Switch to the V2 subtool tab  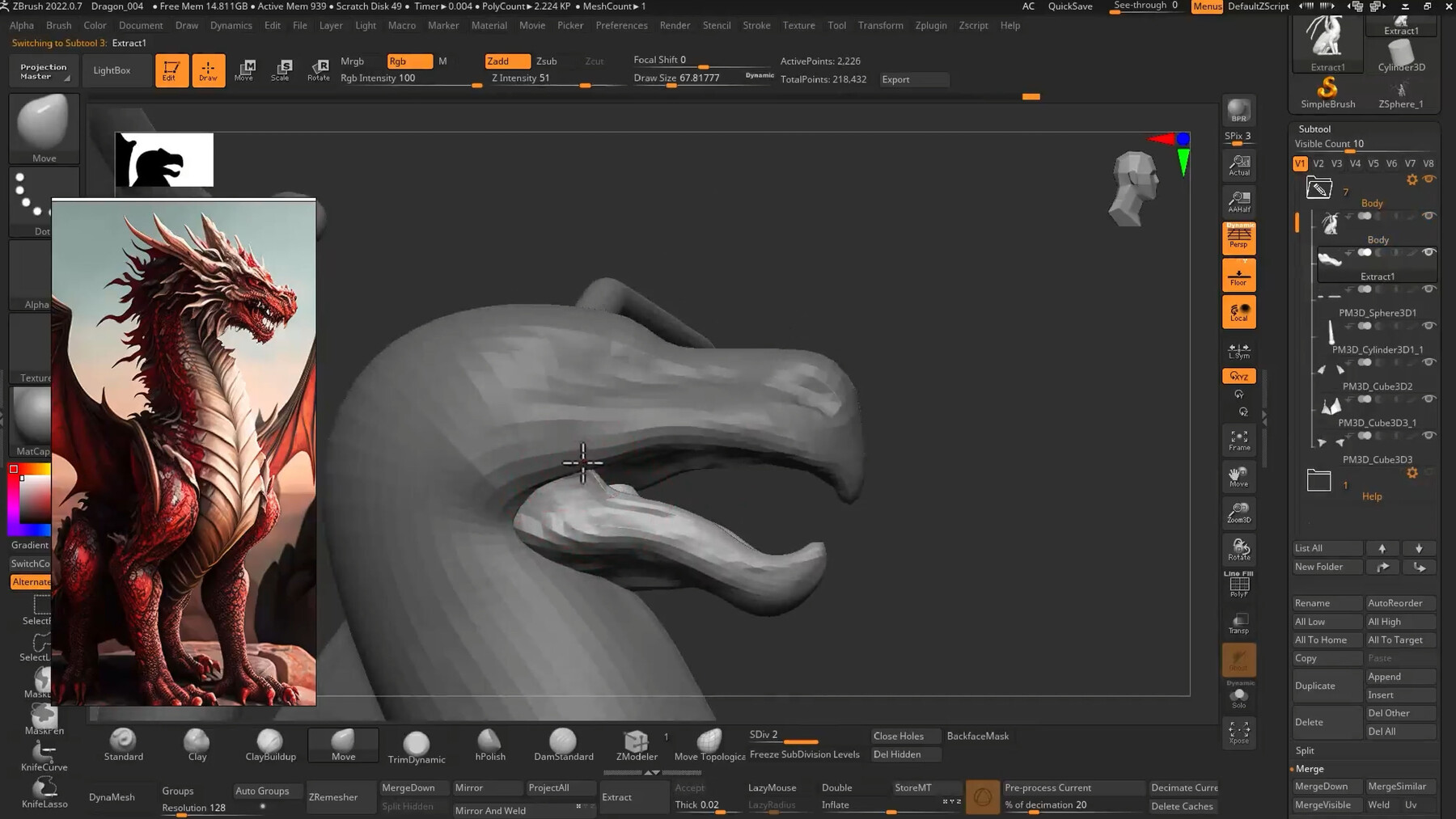point(1318,163)
